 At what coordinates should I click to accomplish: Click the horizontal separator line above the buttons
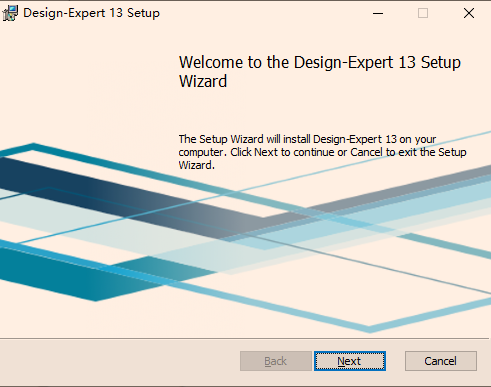(244, 339)
